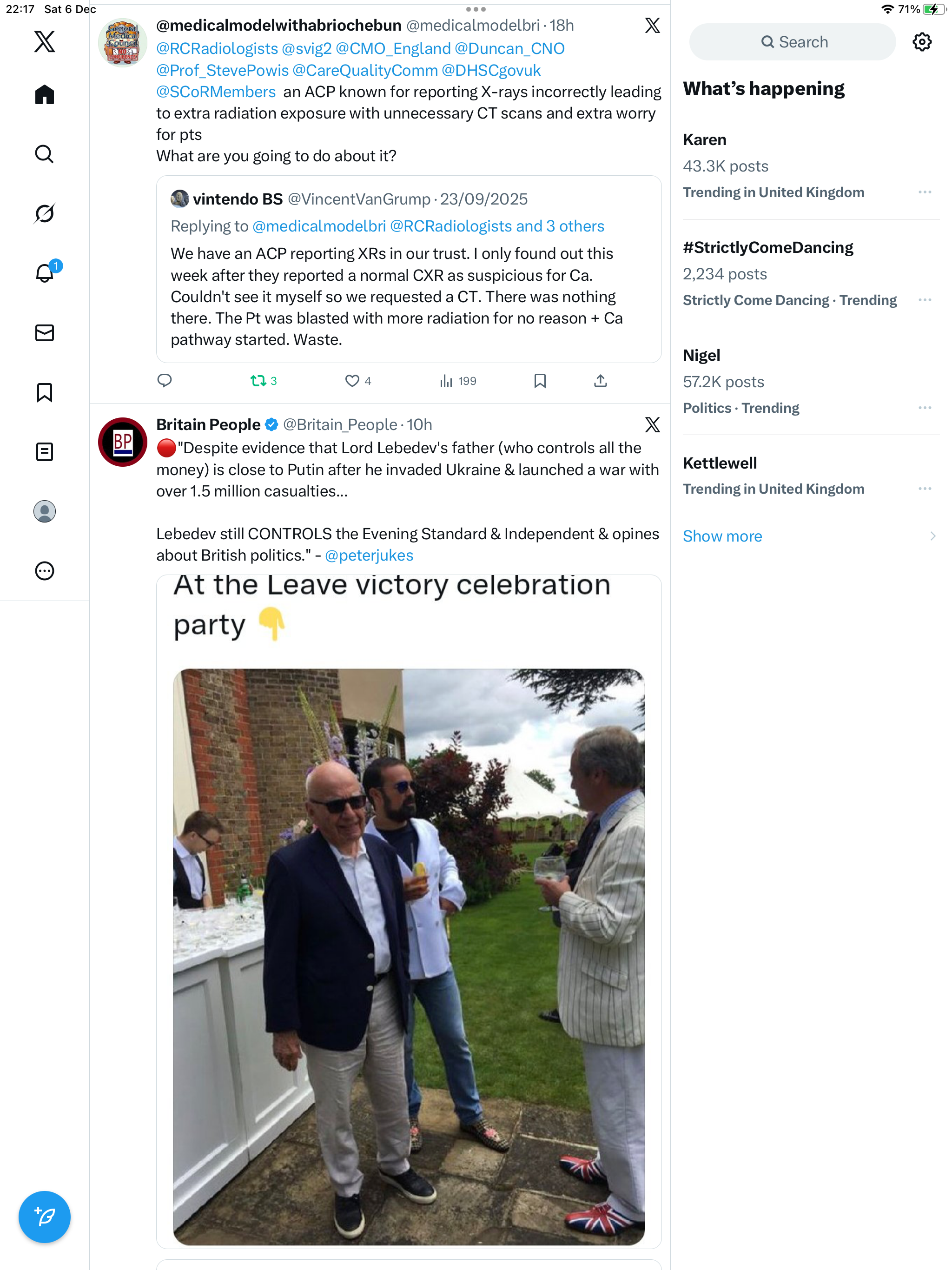Undo repost on the ACP radiology post
952x1270 pixels.
coord(258,381)
